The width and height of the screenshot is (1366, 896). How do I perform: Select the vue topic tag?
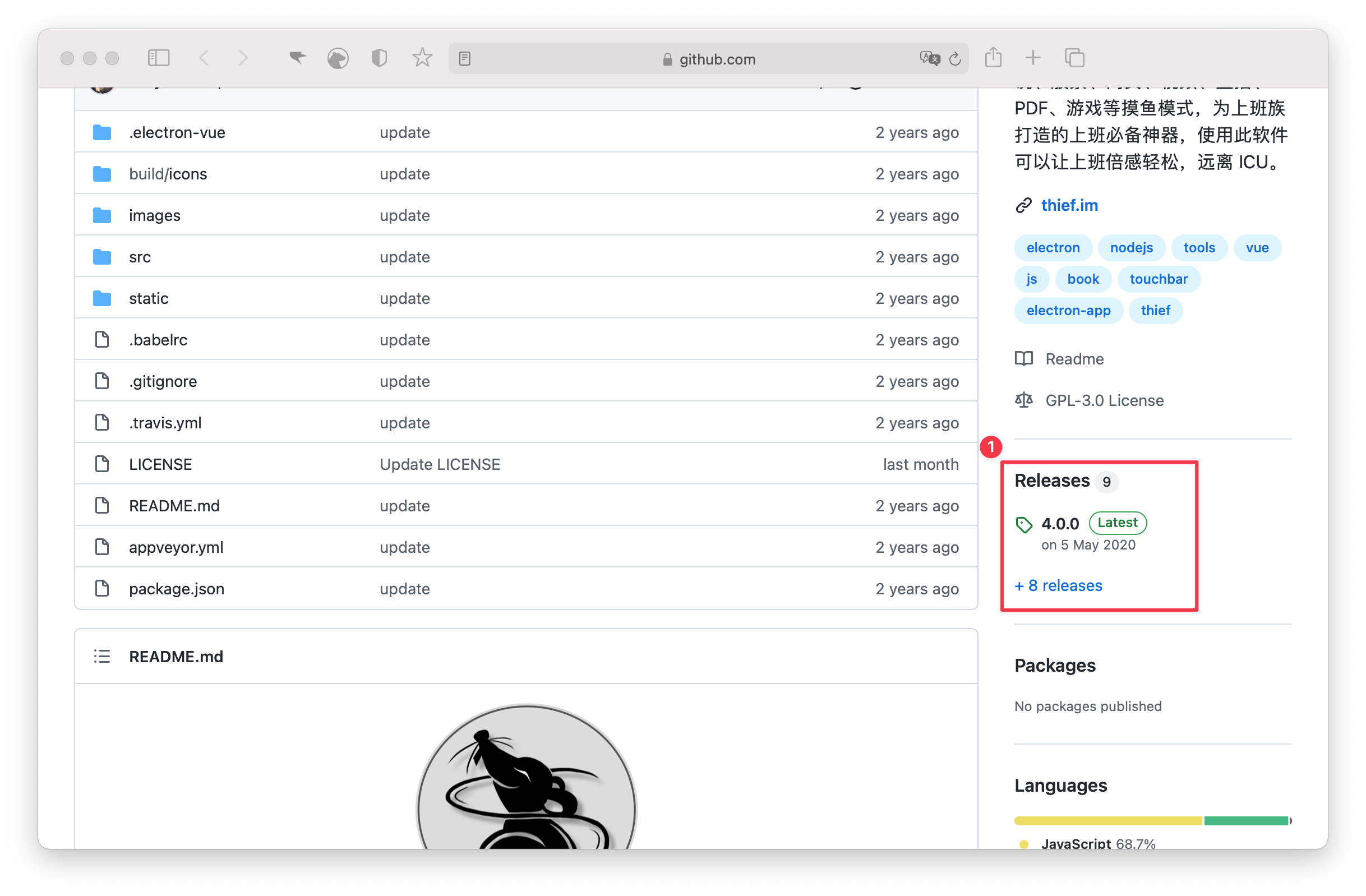(x=1257, y=248)
